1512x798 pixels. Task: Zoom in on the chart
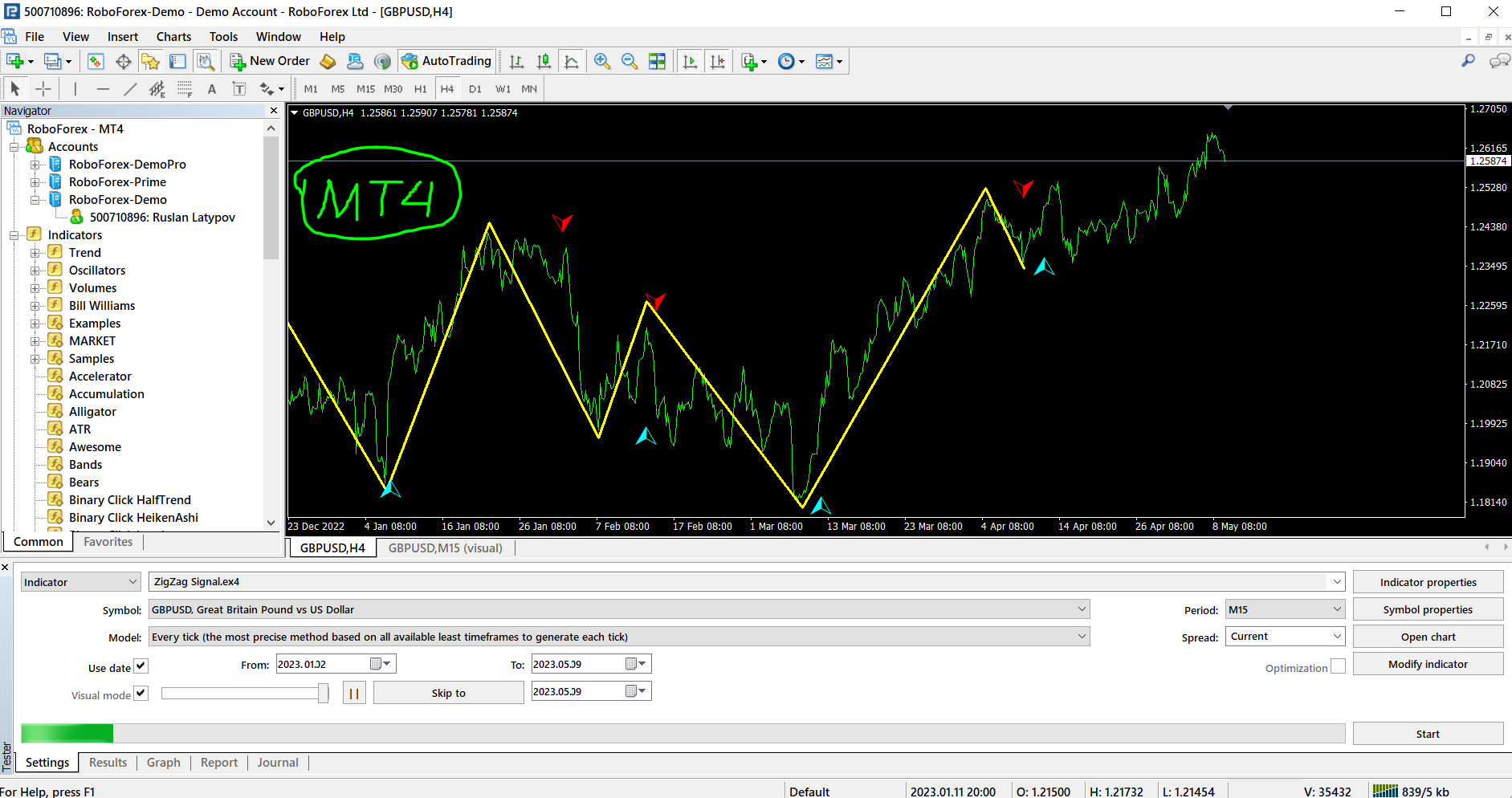[602, 61]
